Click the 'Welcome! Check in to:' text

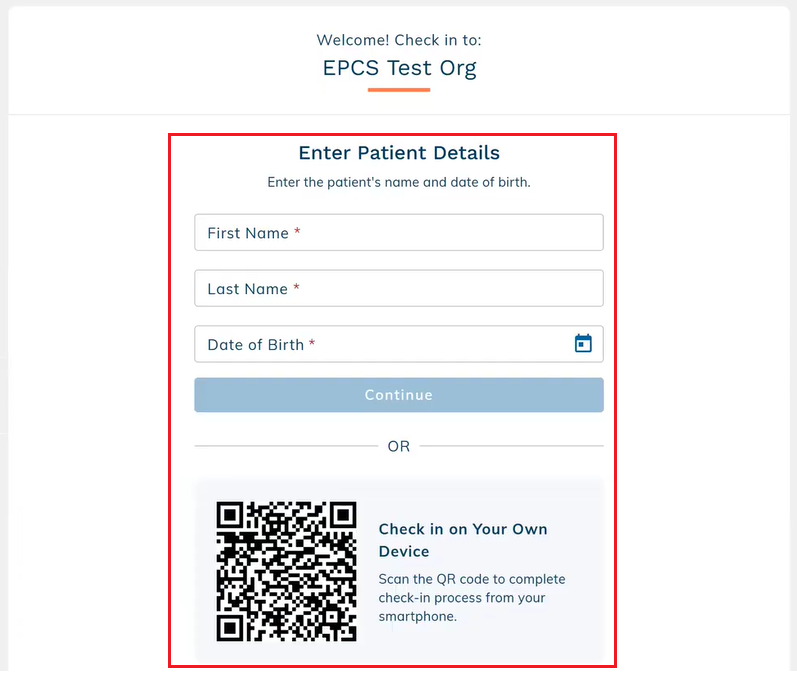coord(399,40)
